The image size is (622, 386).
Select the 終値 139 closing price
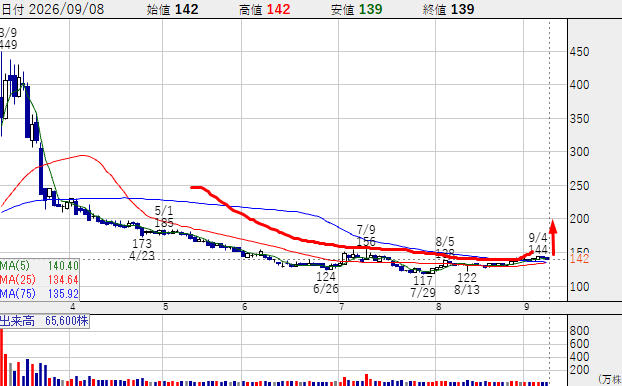[x=449, y=9]
